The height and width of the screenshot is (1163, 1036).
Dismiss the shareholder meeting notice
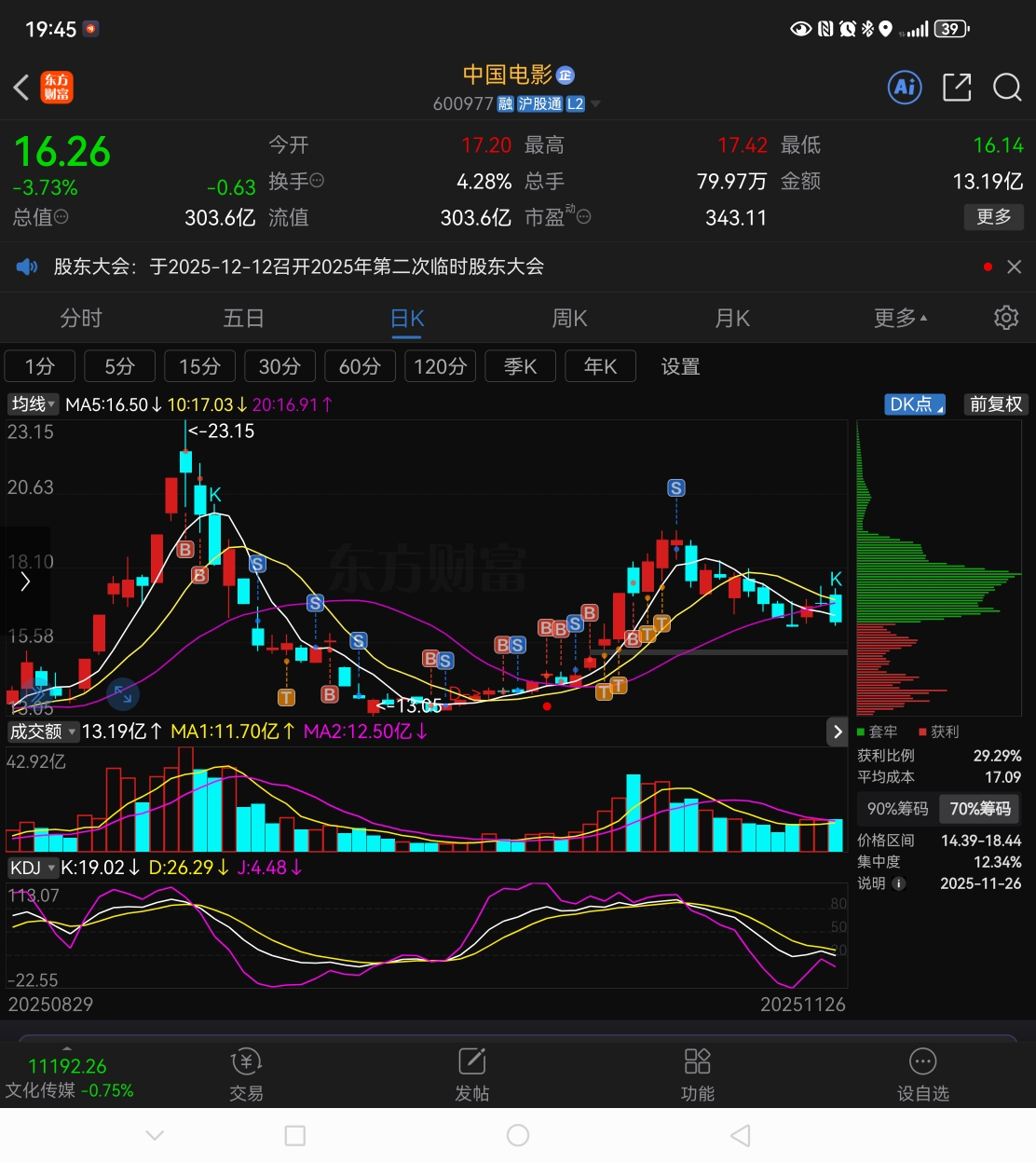click(x=1015, y=267)
